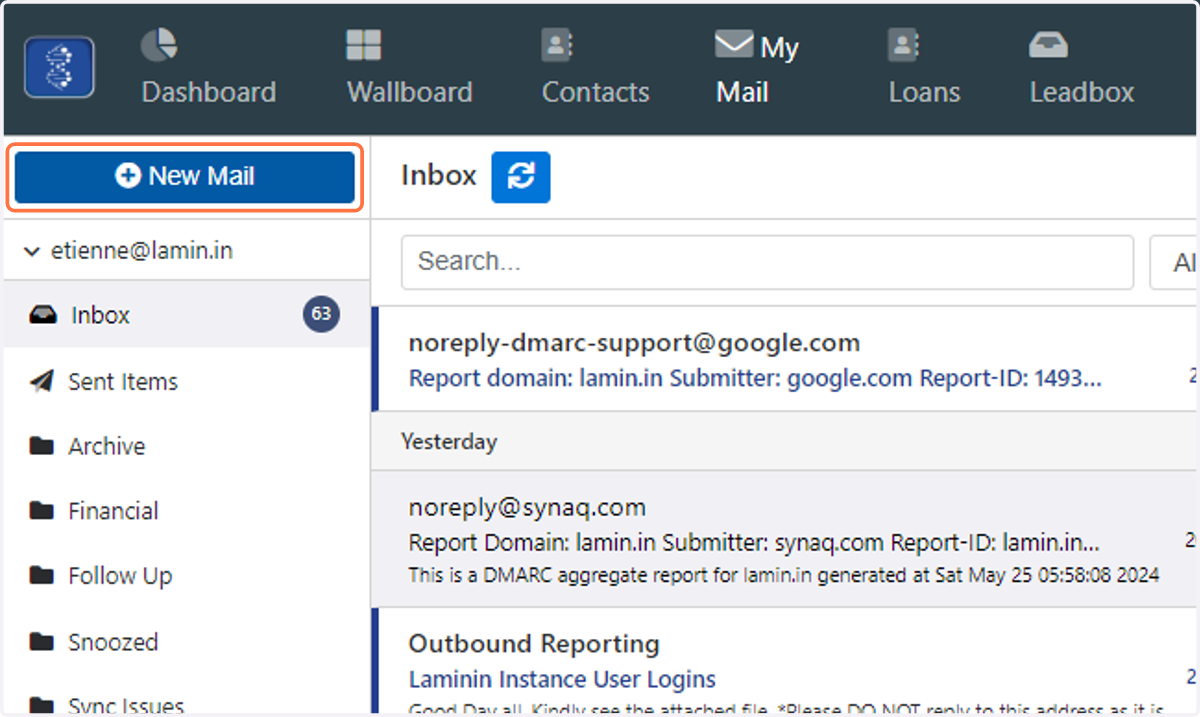Click the Archive folder icon
1200x717 pixels.
(x=41, y=446)
